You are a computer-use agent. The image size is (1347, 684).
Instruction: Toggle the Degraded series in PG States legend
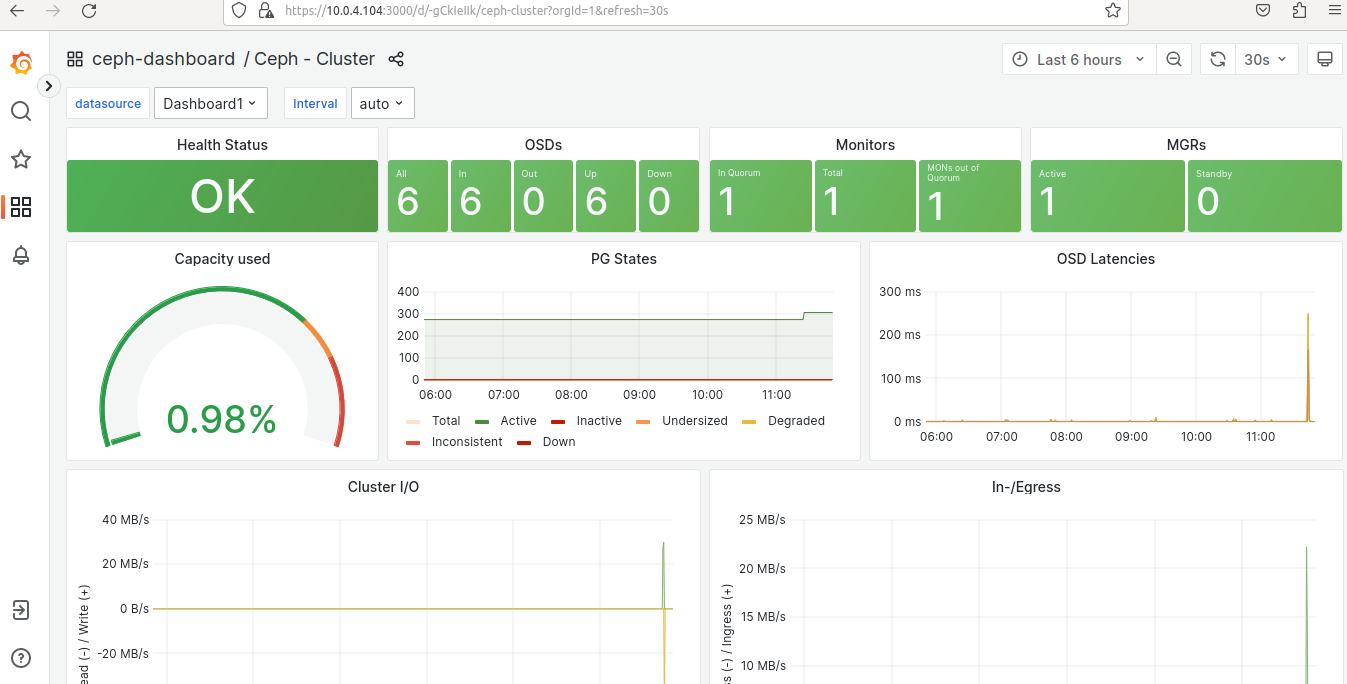796,421
